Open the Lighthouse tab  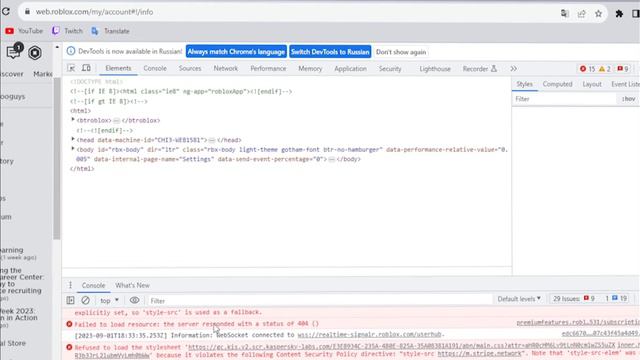(435, 69)
